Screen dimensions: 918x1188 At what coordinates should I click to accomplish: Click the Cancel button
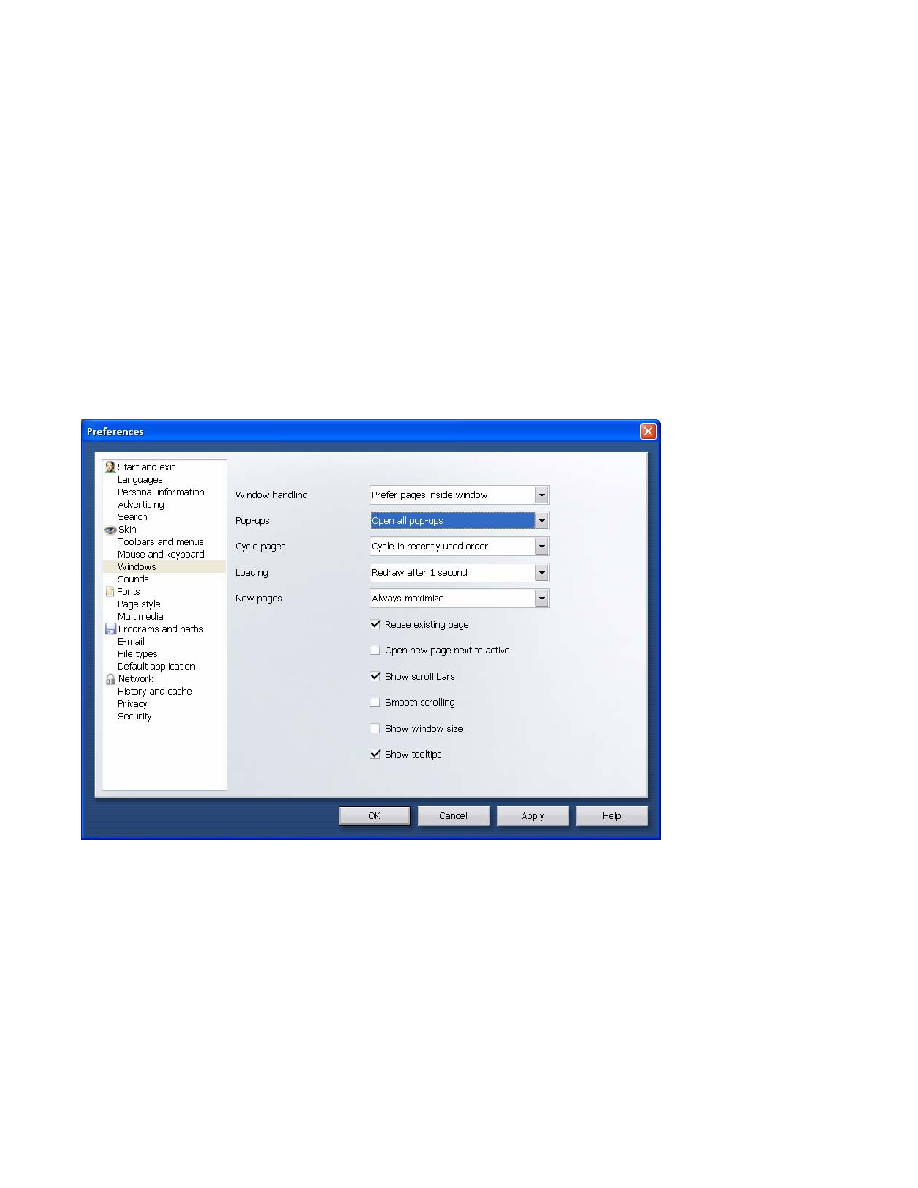click(x=453, y=815)
